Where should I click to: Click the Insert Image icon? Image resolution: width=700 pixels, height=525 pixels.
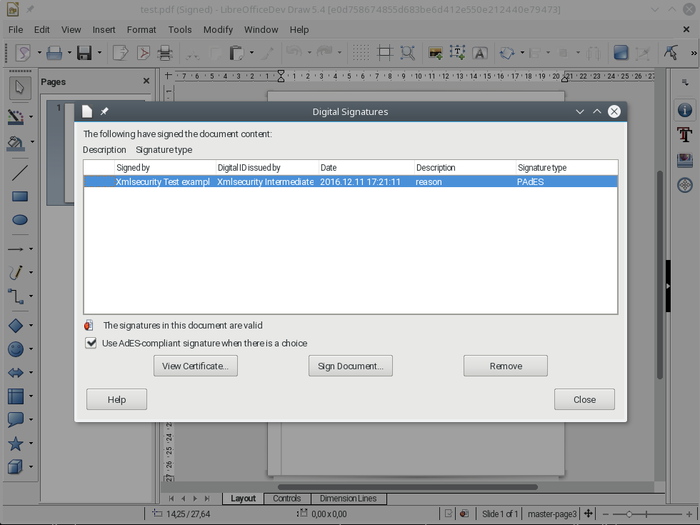tap(435, 53)
